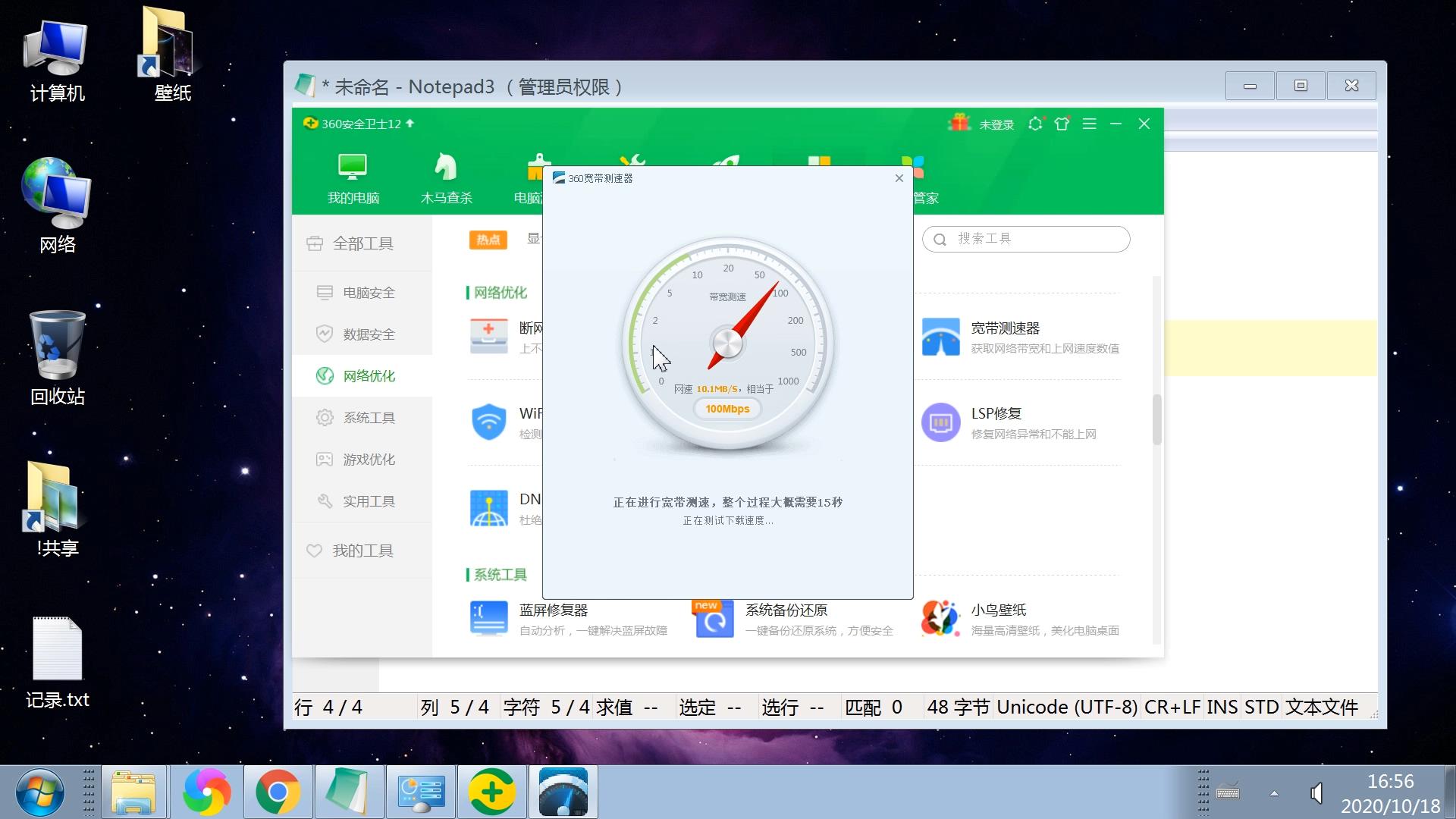Open the 断网急救箱 first-aid kit
The width and height of the screenshot is (1456, 819).
tap(489, 336)
